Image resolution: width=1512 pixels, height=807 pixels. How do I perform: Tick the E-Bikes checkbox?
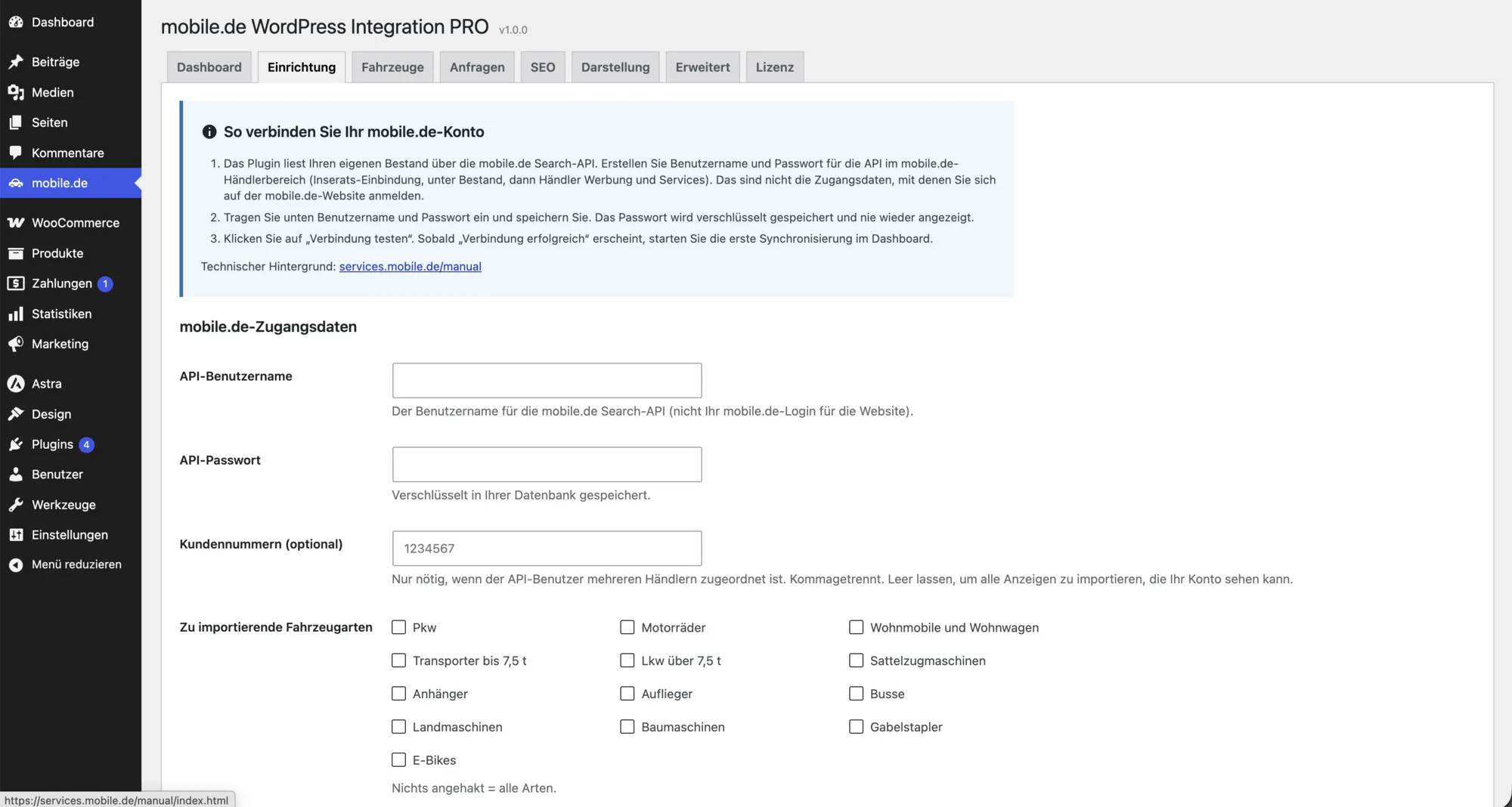398,760
